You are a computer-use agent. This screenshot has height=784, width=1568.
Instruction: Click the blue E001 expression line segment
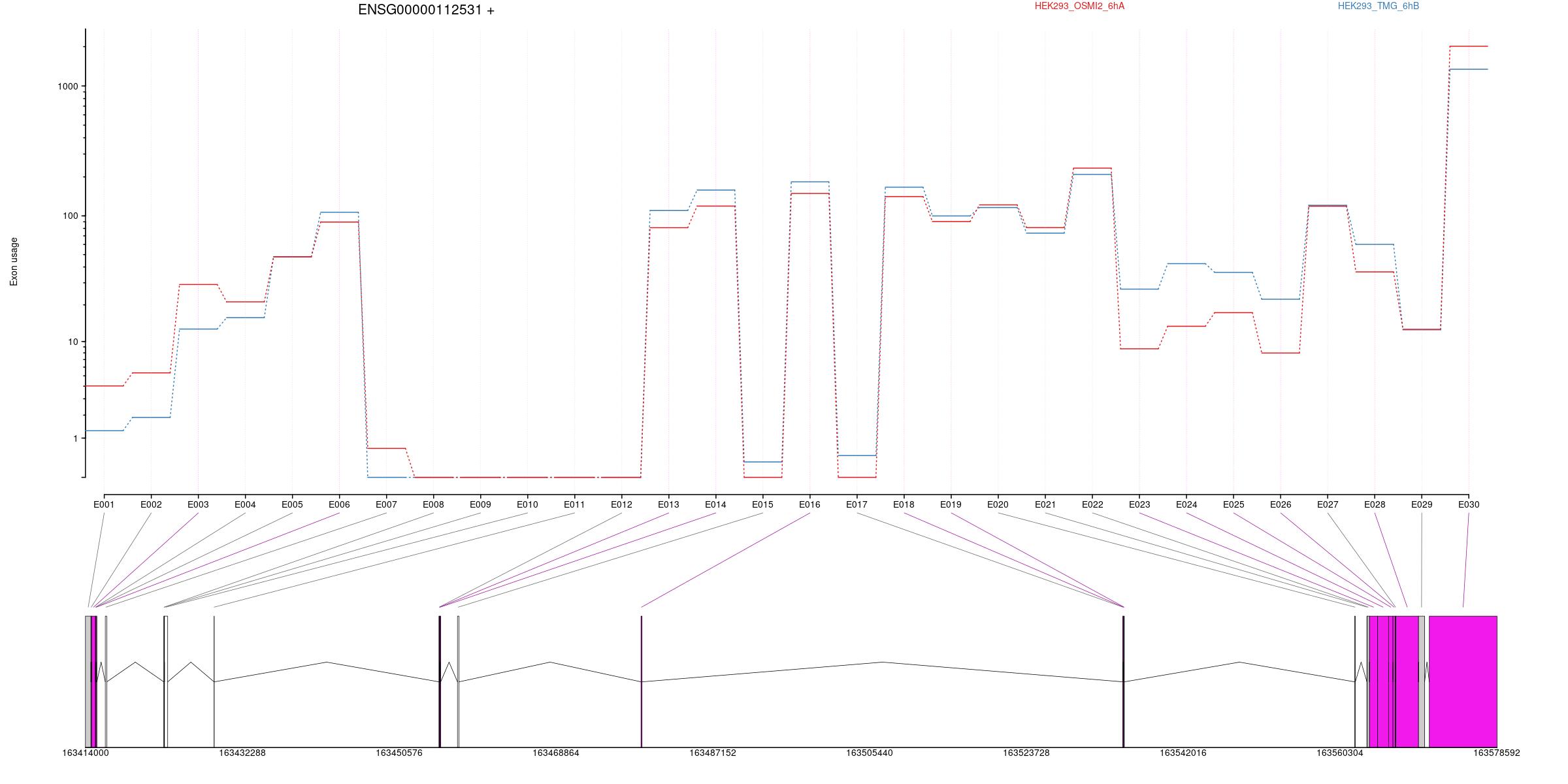coord(104,431)
